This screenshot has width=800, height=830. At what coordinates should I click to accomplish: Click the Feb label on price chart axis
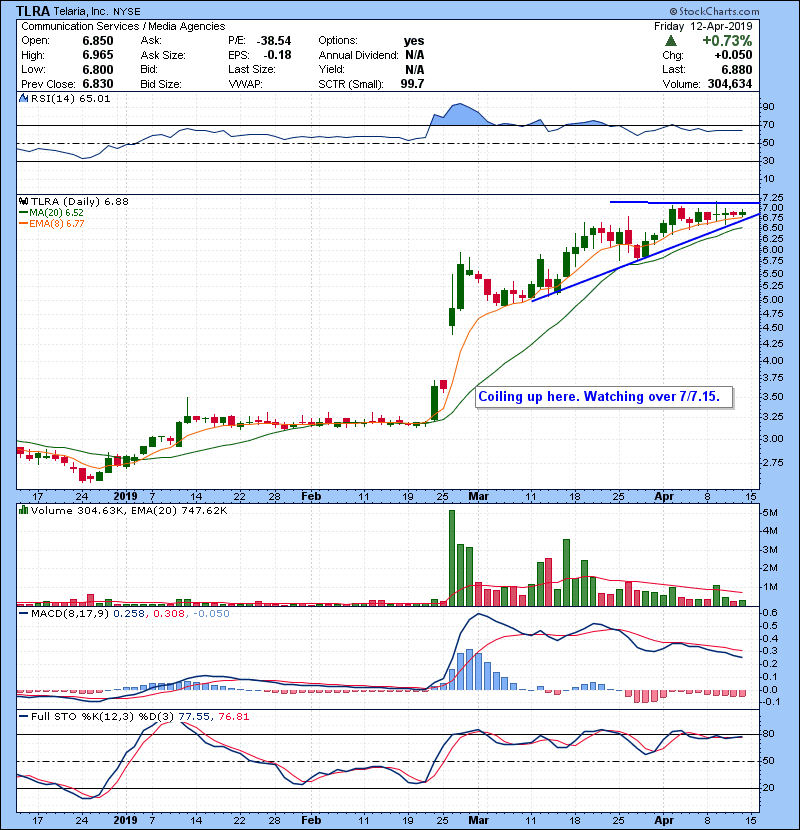click(311, 497)
